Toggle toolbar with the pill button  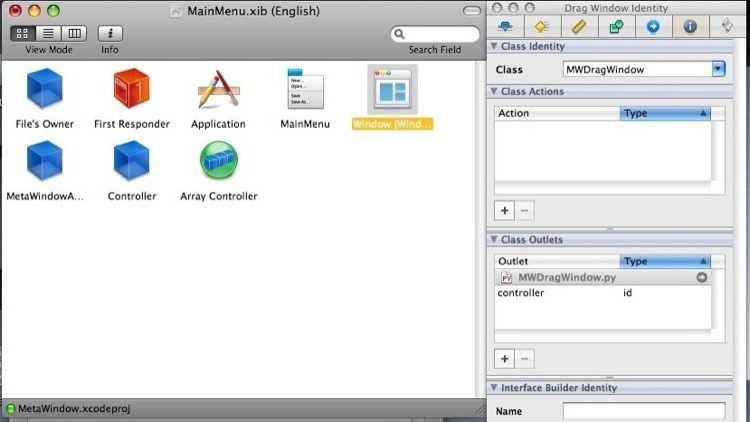pos(472,11)
